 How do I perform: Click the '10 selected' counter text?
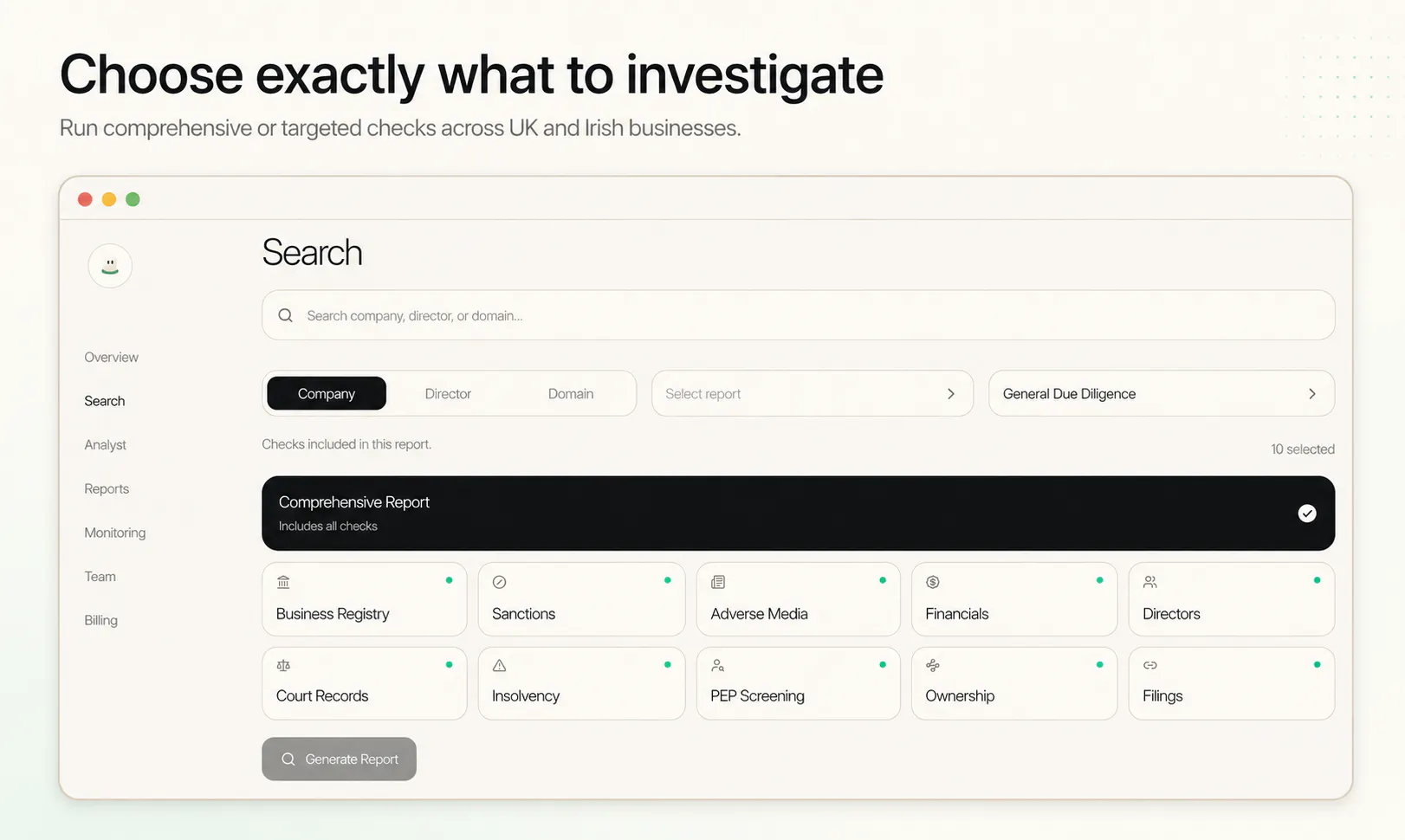[1303, 449]
